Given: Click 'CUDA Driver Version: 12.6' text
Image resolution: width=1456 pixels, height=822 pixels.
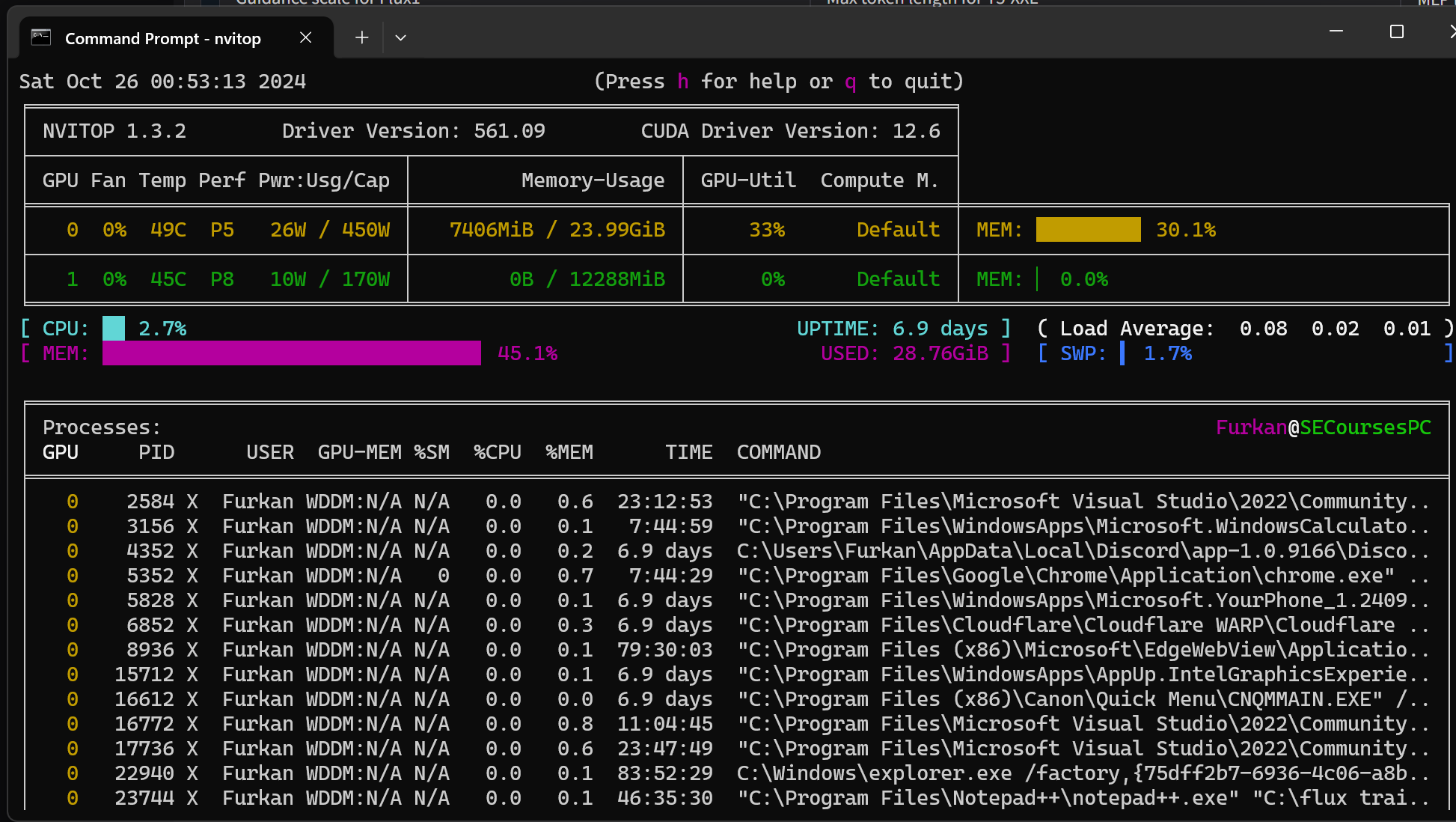Looking at the screenshot, I should (x=791, y=131).
